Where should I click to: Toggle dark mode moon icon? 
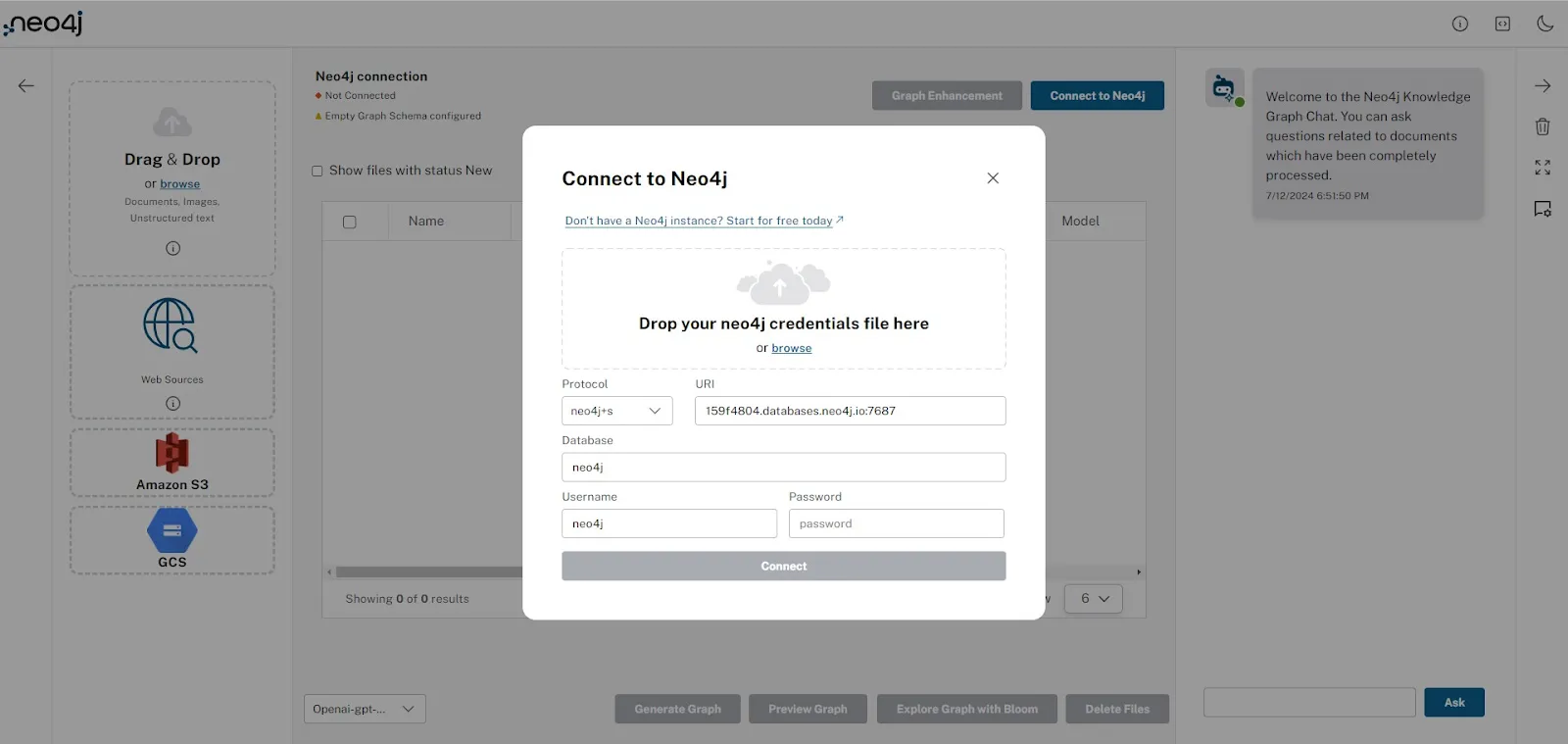click(1545, 24)
